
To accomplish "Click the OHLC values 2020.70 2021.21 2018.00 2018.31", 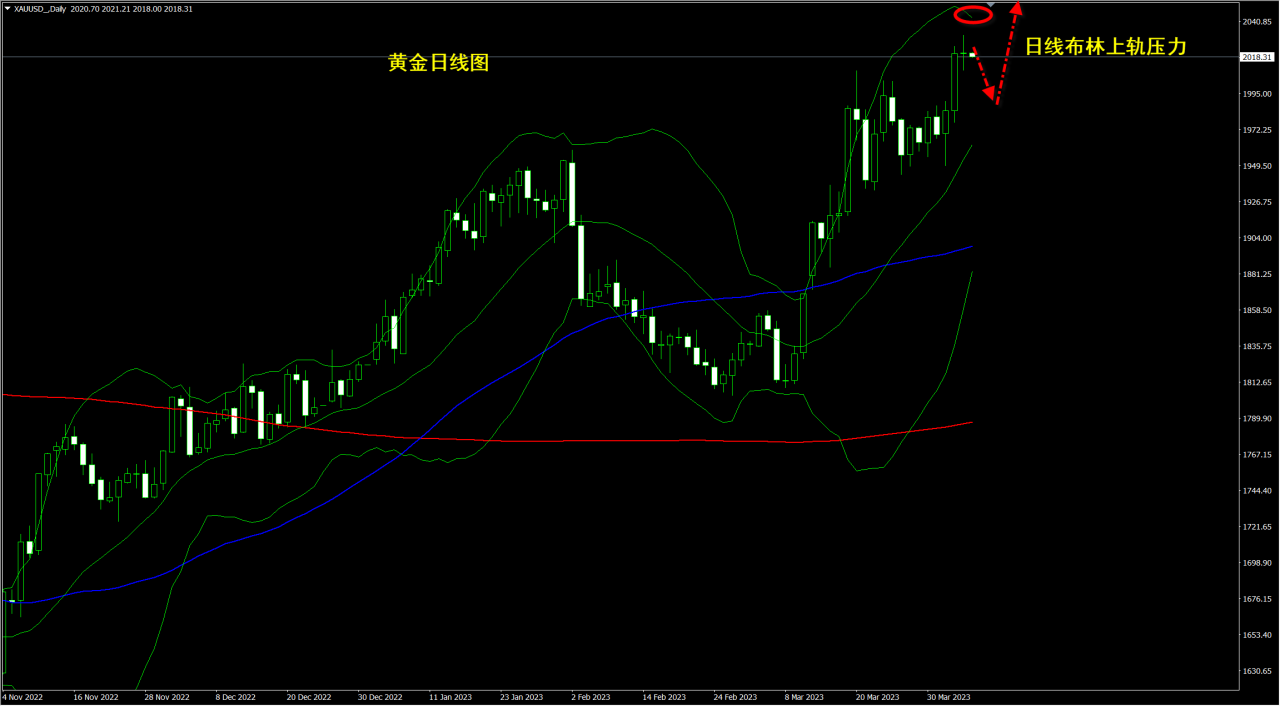I will (132, 8).
